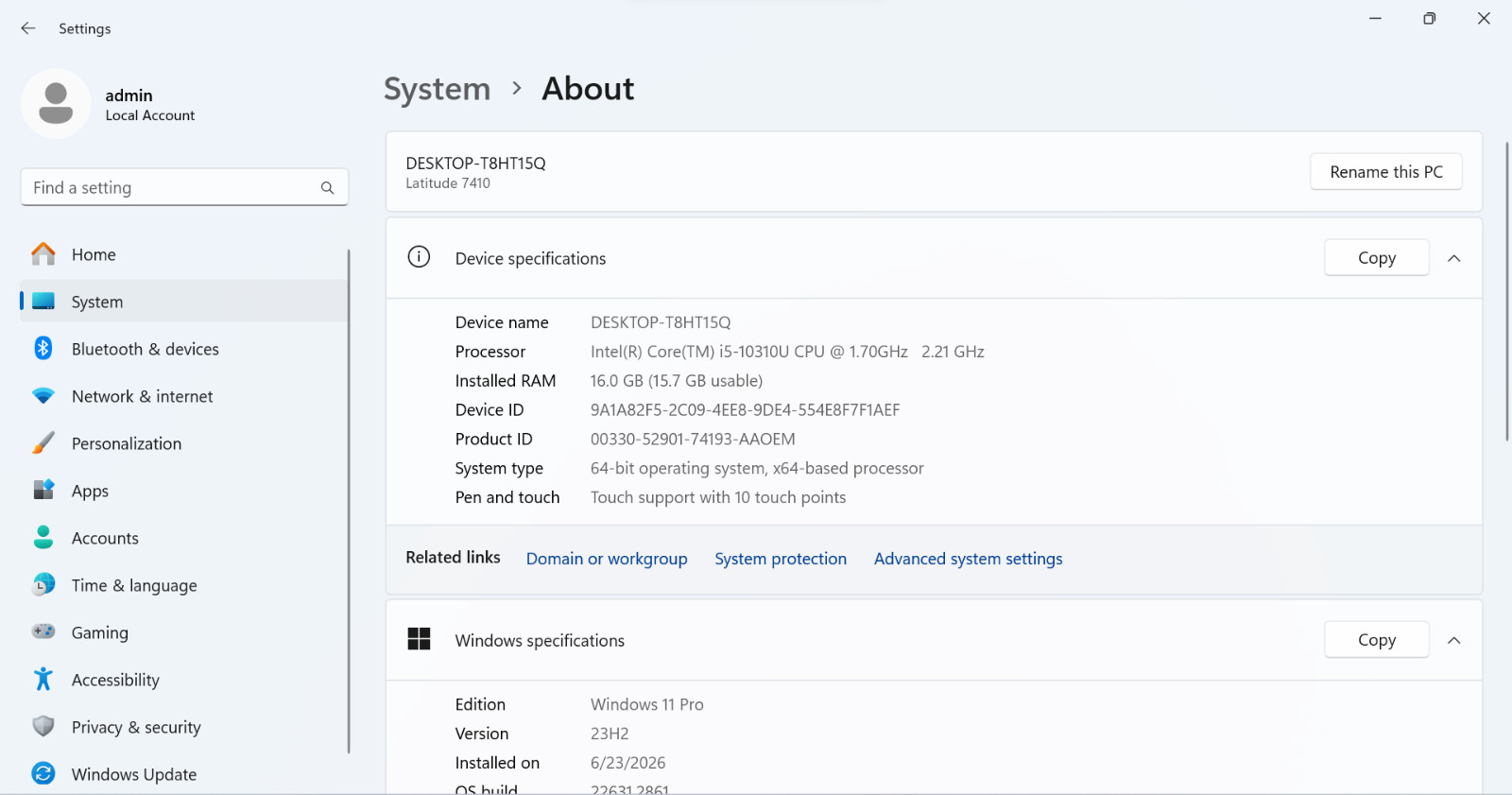Click the Home house icon
The width and height of the screenshot is (1512, 795).
point(43,254)
